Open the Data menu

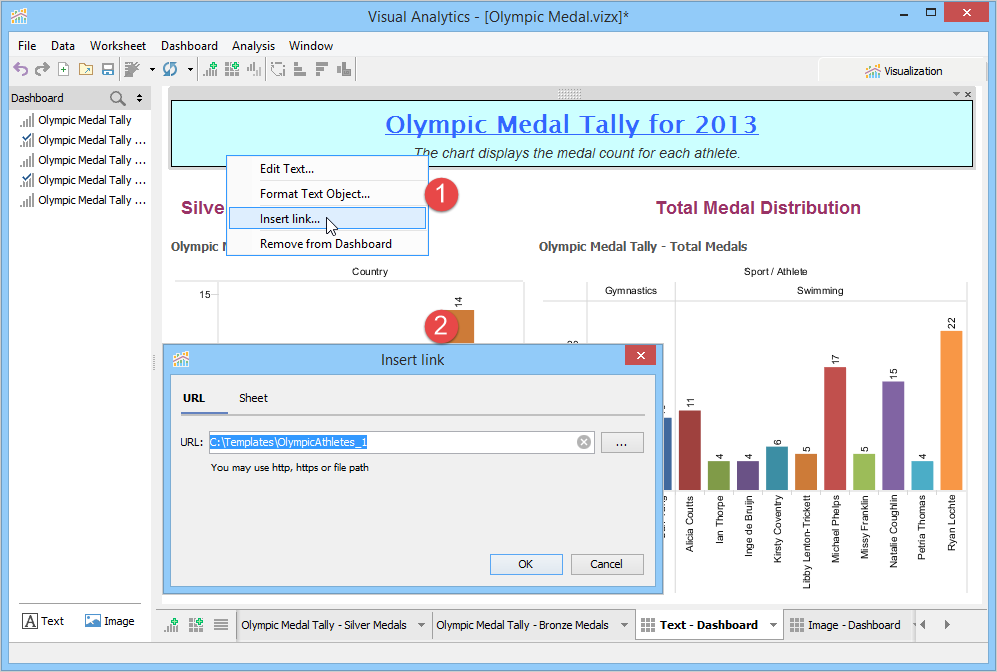click(x=63, y=46)
